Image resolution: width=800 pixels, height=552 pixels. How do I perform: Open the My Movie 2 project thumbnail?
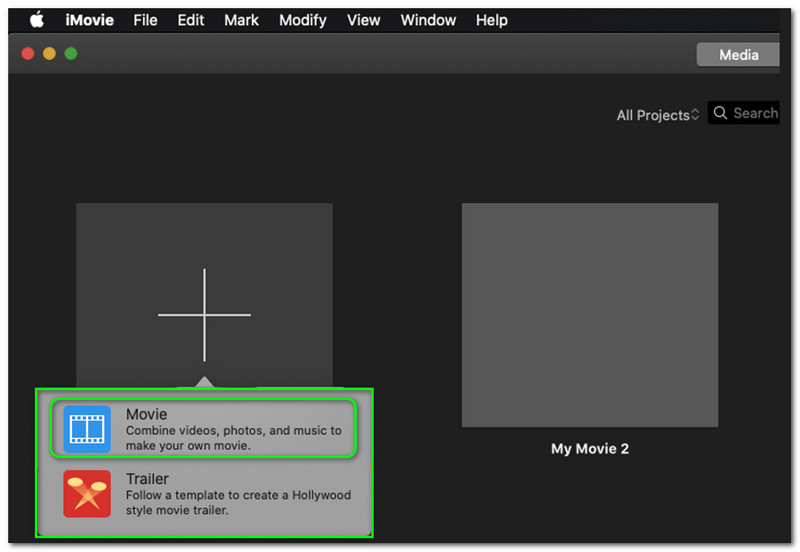click(590, 315)
